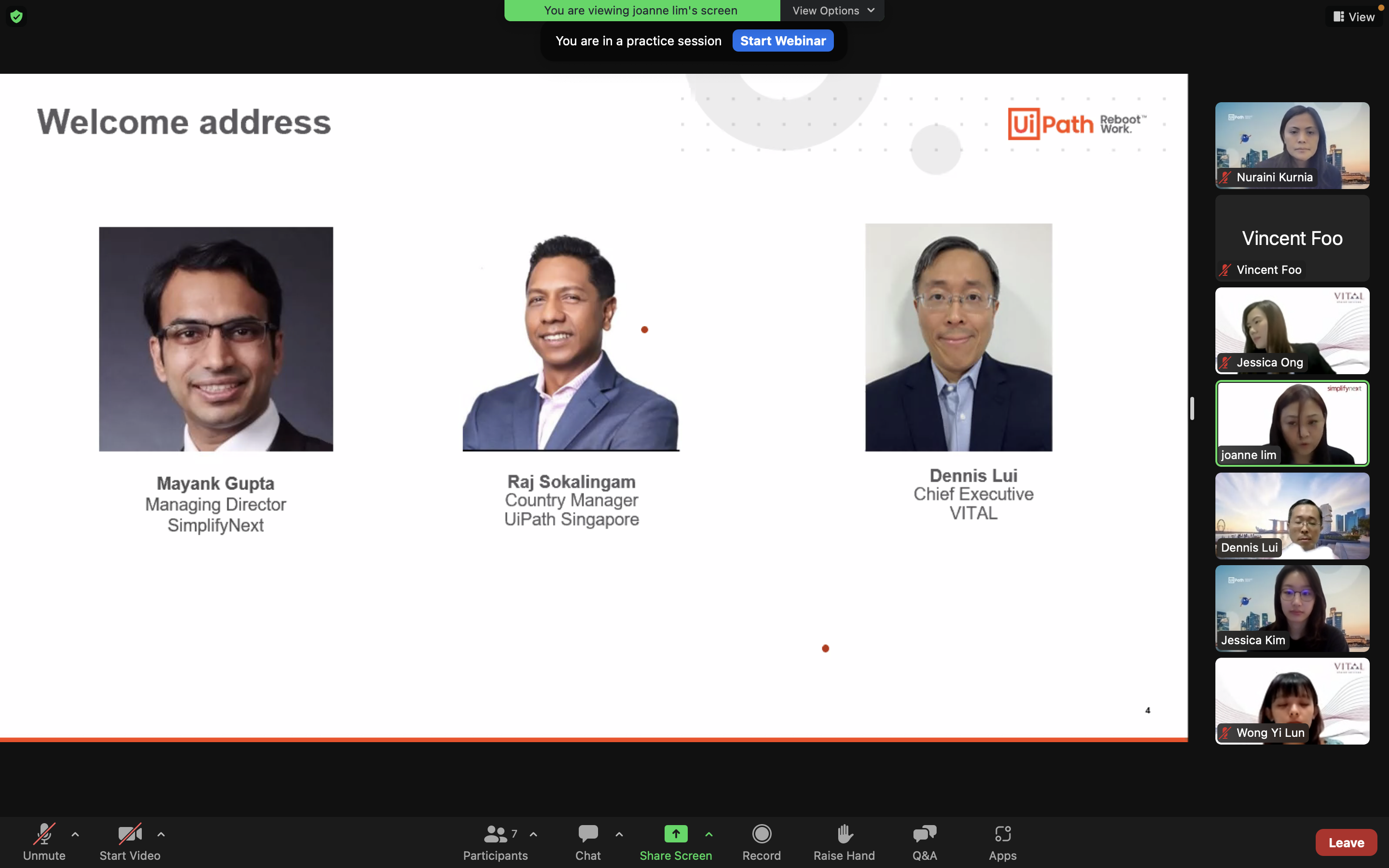The image size is (1389, 868).
Task: Click 'Raj Sokalingam' name text
Action: click(571, 482)
